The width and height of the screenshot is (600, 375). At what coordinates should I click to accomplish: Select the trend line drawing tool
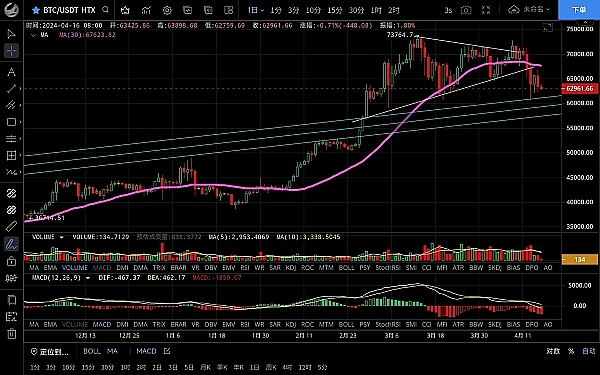[11, 88]
